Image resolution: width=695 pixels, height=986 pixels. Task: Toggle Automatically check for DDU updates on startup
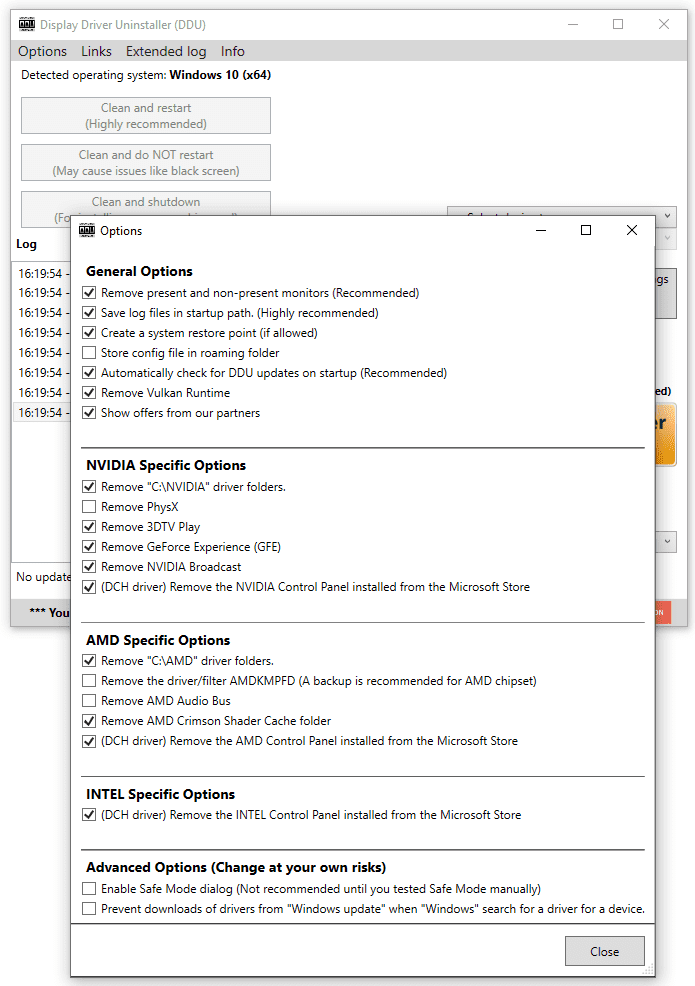[x=89, y=373]
